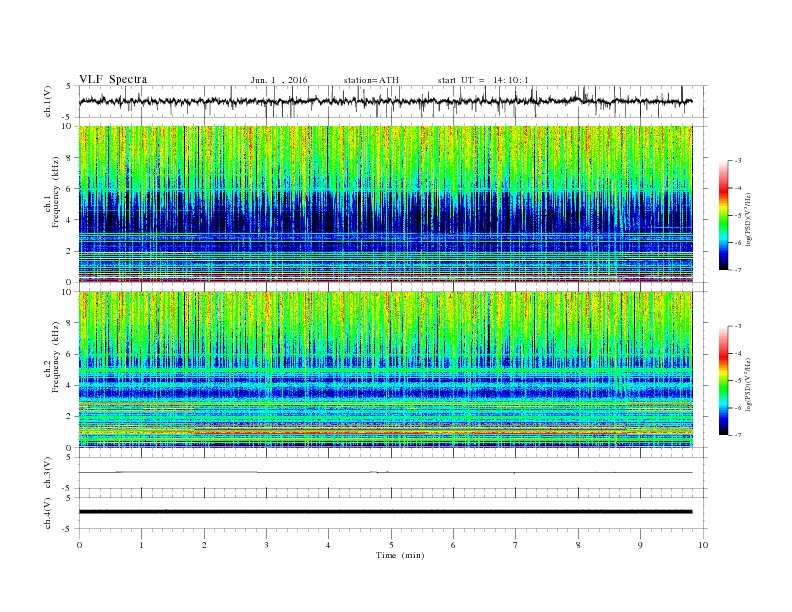Click the ch.1 spectrogram PSD color bar
The image size is (792, 612).
[723, 215]
